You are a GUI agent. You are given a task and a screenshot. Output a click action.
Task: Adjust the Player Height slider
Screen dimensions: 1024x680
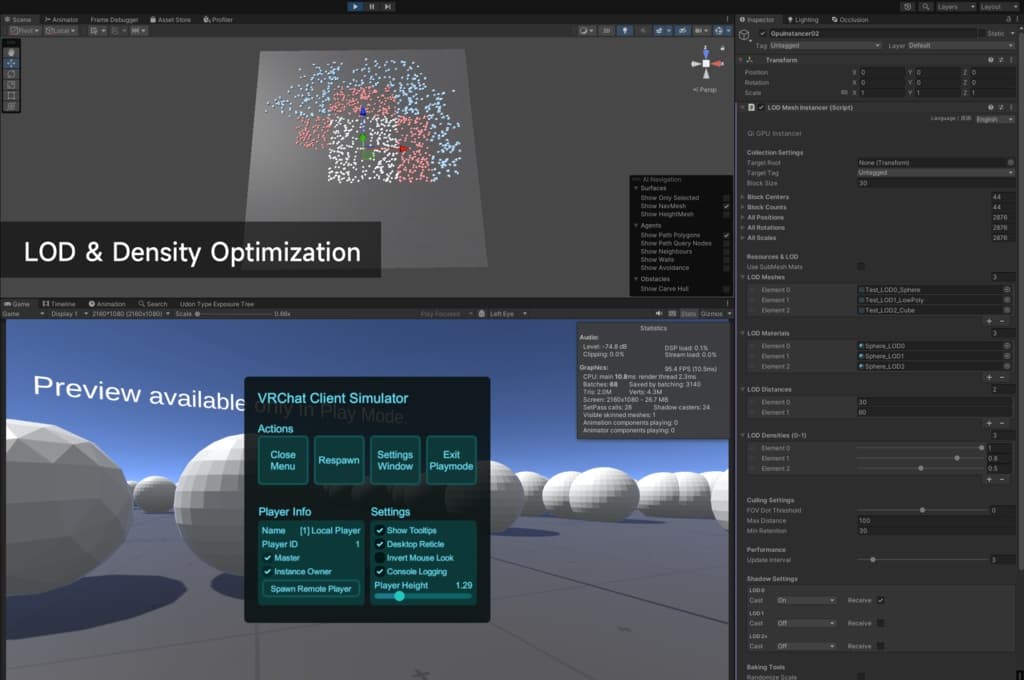pos(399,596)
